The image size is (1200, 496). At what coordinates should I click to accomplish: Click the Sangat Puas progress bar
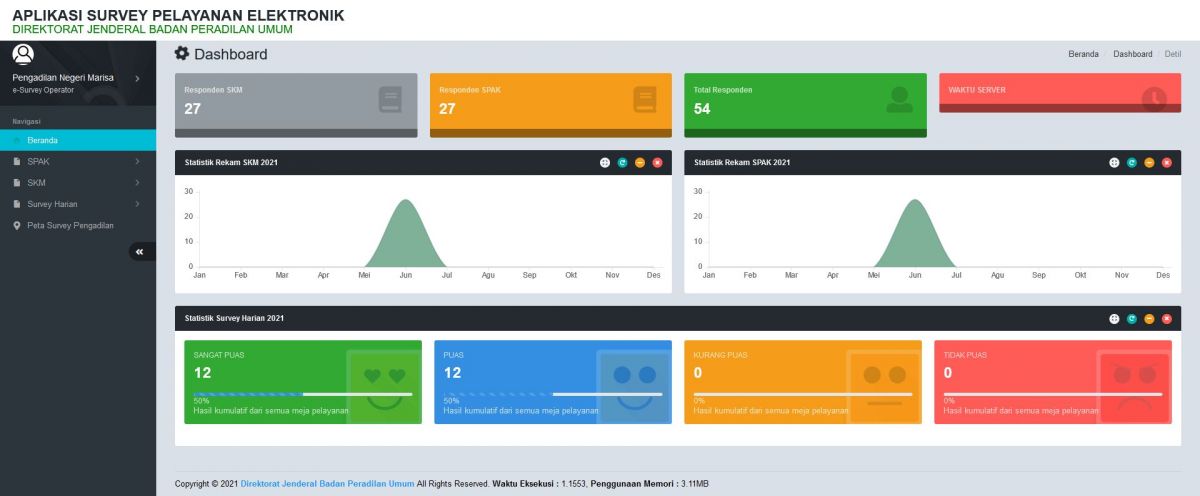(x=303, y=394)
